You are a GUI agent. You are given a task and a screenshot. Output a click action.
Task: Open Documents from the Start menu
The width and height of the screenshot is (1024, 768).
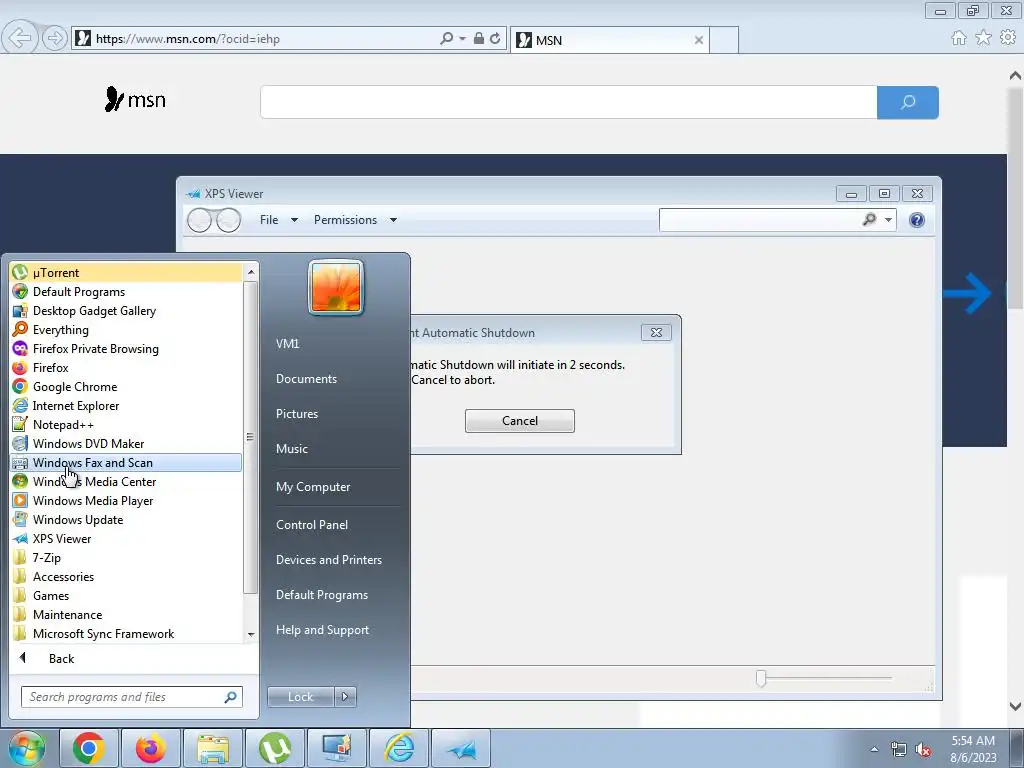(306, 379)
